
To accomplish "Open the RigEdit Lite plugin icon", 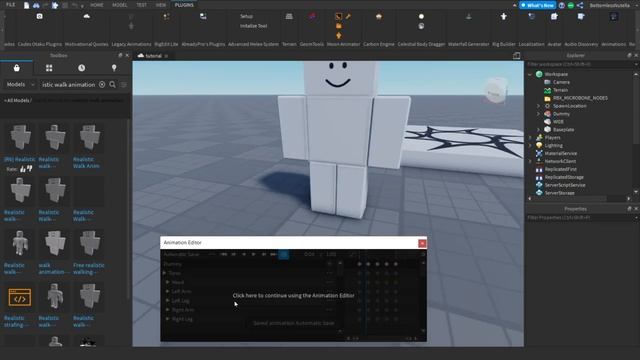I will pos(167,16).
